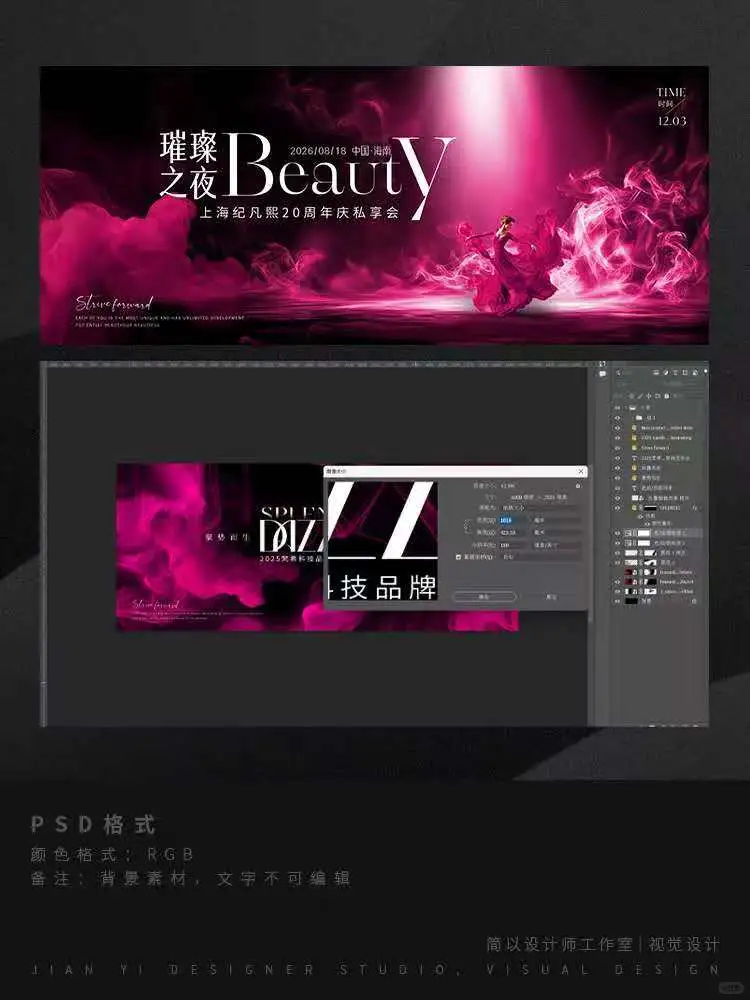Click the smart object icon of Strive forward layer
This screenshot has width=750, height=1000.
click(634, 448)
